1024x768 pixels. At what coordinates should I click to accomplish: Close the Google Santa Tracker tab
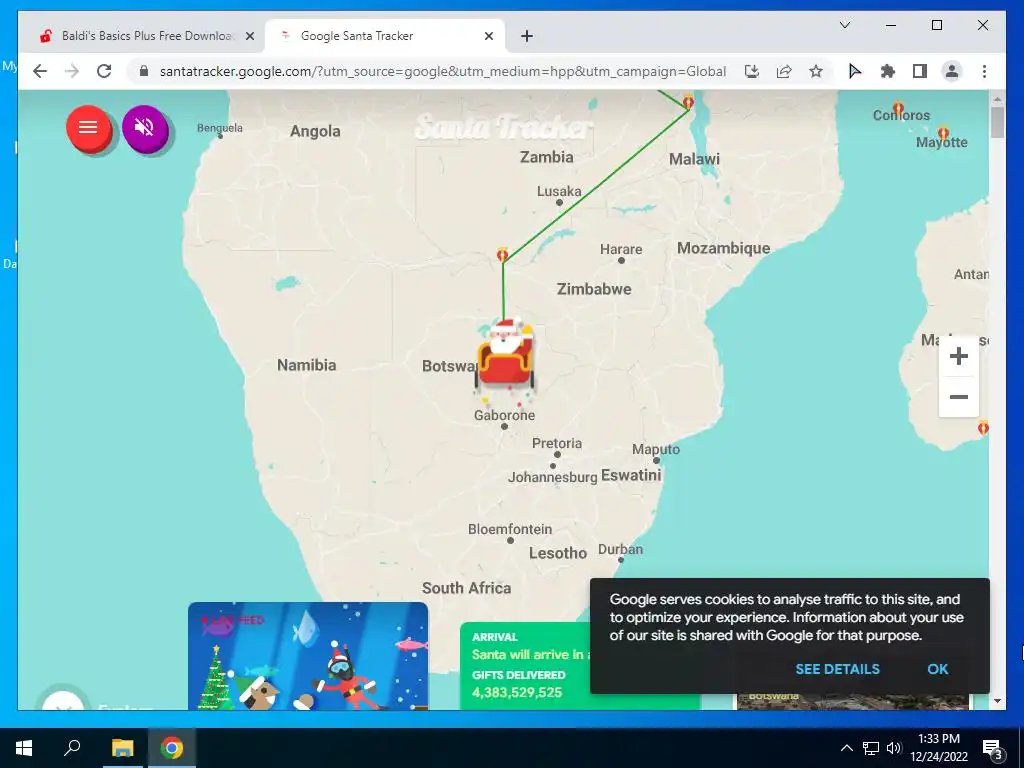[x=488, y=36]
